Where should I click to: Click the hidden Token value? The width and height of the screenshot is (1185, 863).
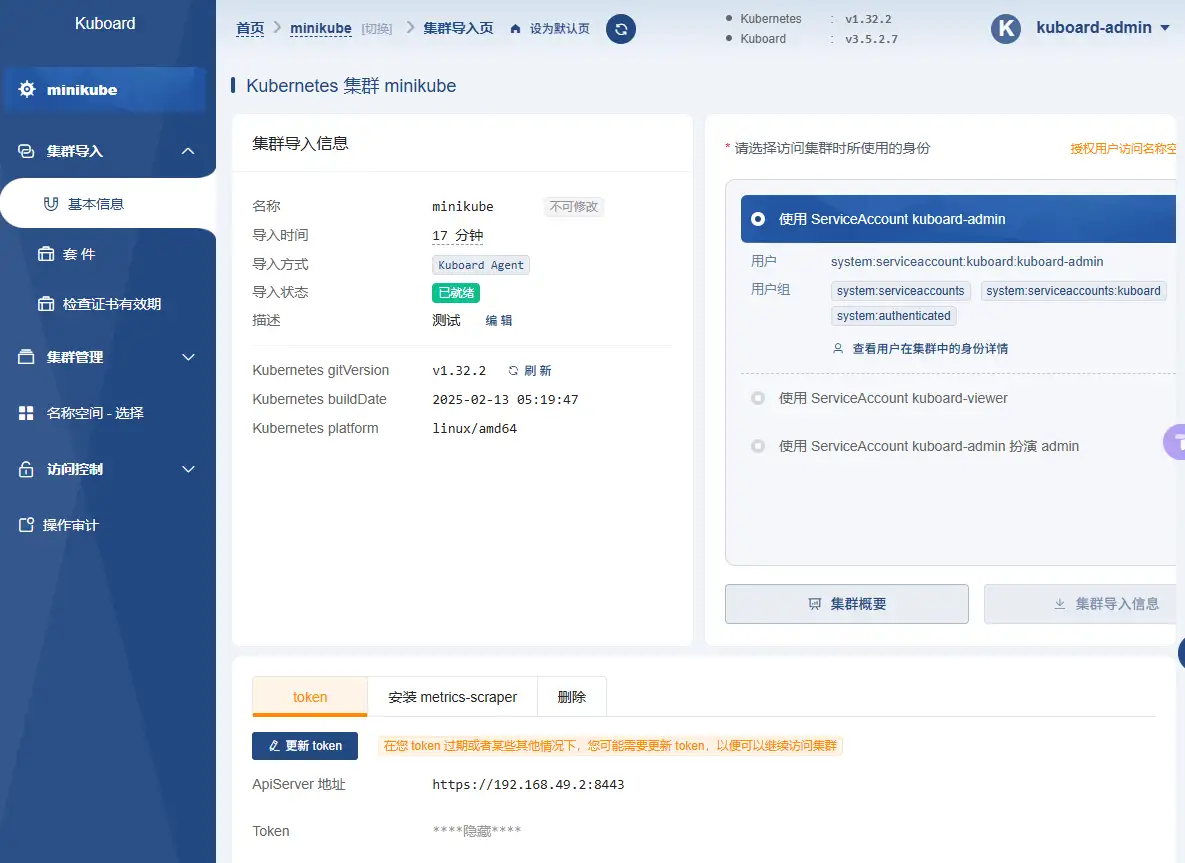477,831
